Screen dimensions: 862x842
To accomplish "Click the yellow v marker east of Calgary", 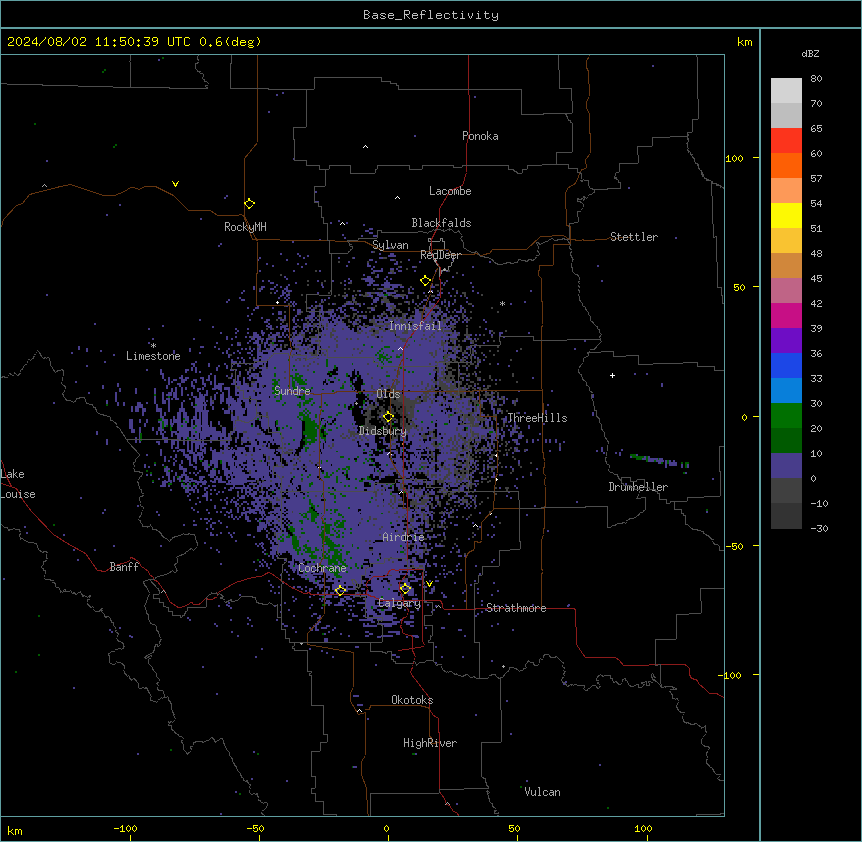I will coord(429,584).
